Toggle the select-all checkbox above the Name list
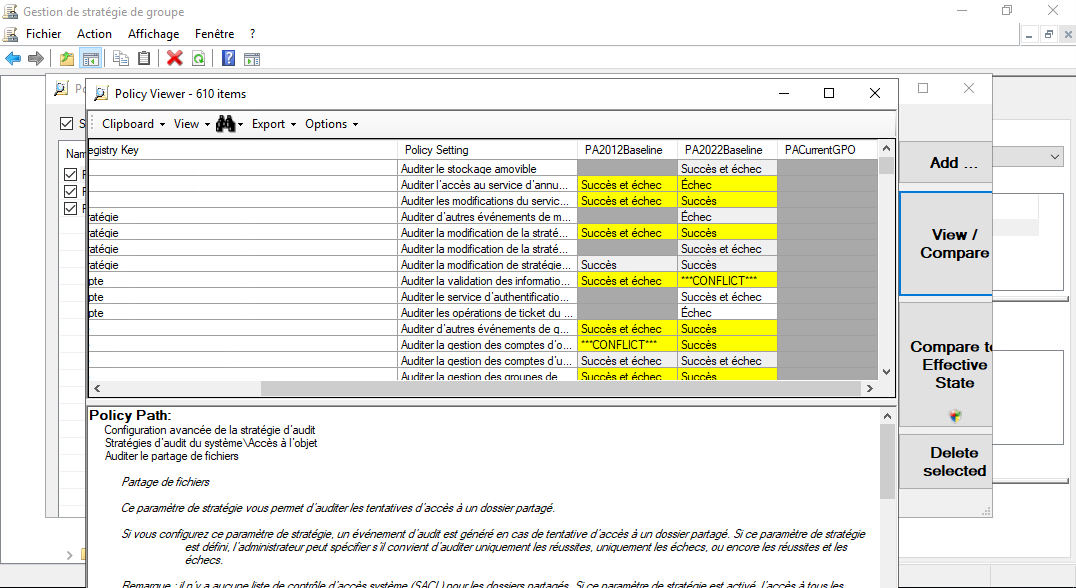The width and height of the screenshot is (1076, 588). pyautogui.click(x=67, y=124)
